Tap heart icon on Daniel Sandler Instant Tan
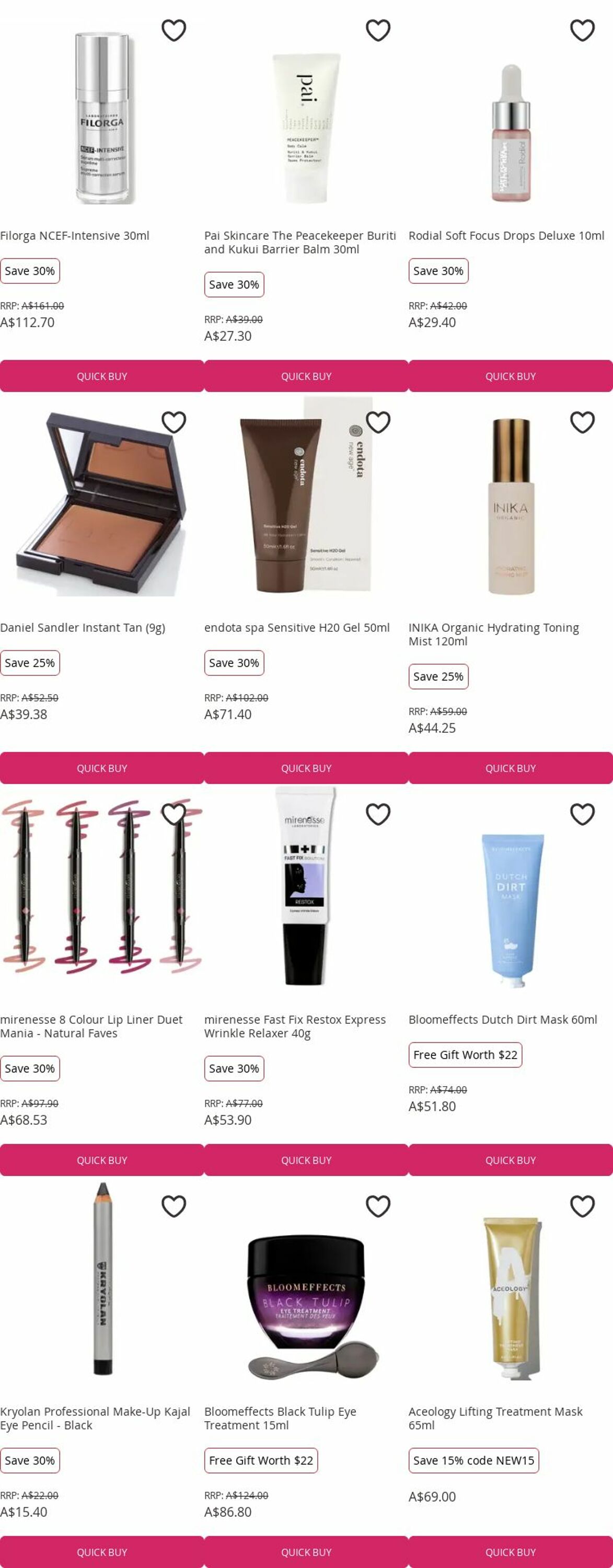The width and height of the screenshot is (613, 1568). 174,422
